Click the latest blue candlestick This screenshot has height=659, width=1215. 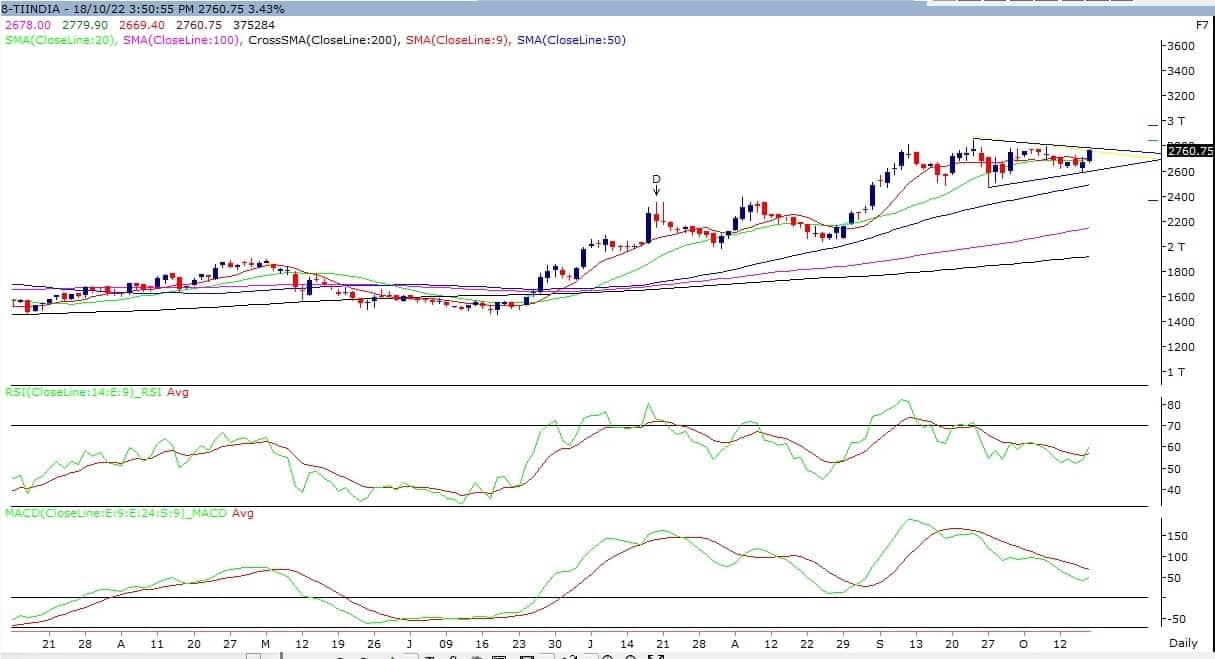click(x=1089, y=155)
